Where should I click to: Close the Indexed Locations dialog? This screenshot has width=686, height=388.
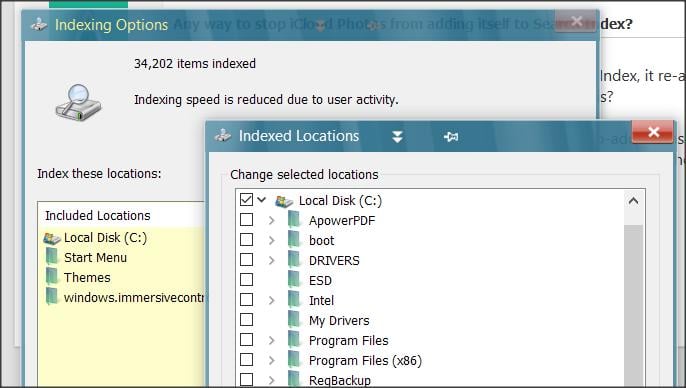tap(653, 132)
